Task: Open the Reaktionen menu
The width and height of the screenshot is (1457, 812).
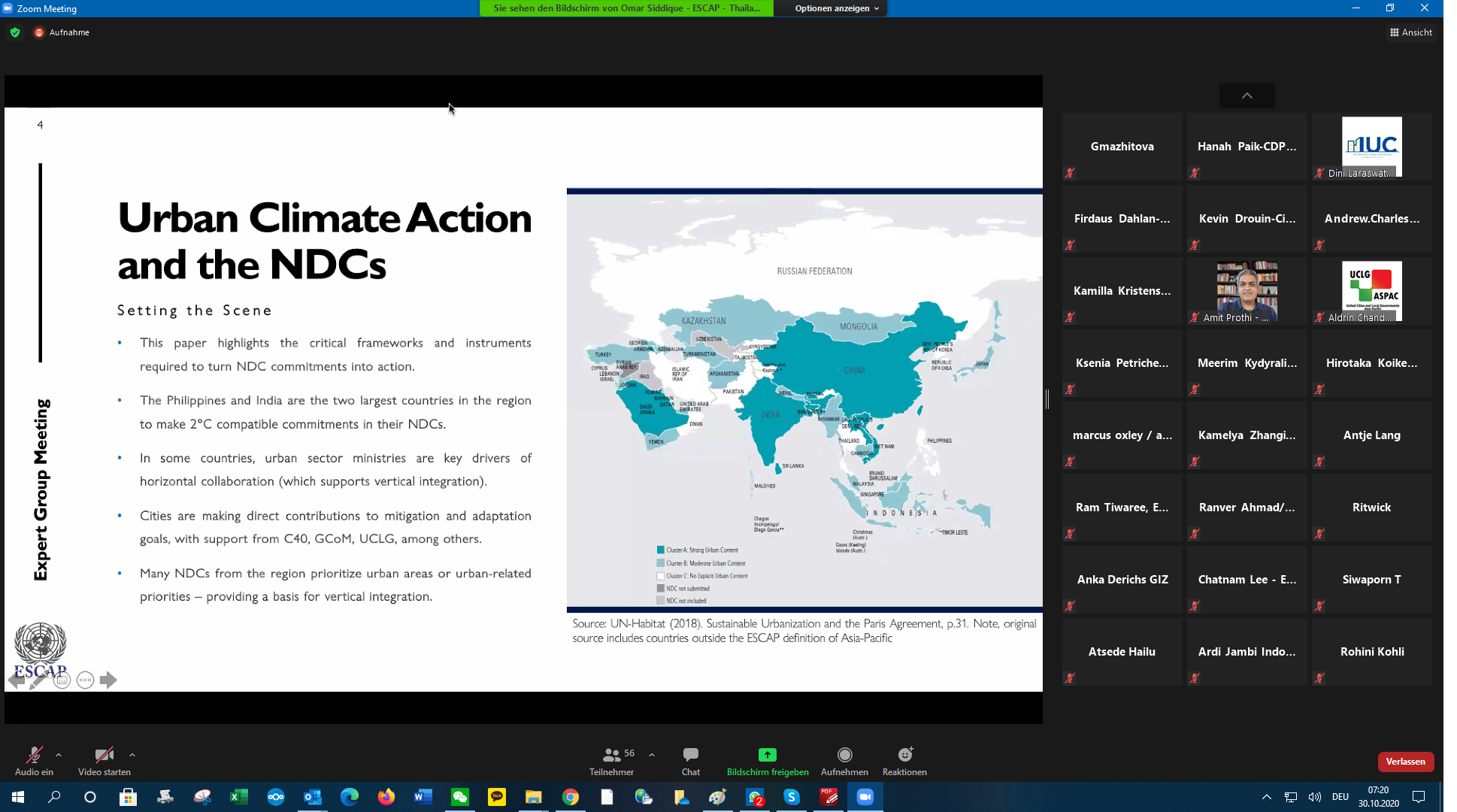Action: coord(904,760)
